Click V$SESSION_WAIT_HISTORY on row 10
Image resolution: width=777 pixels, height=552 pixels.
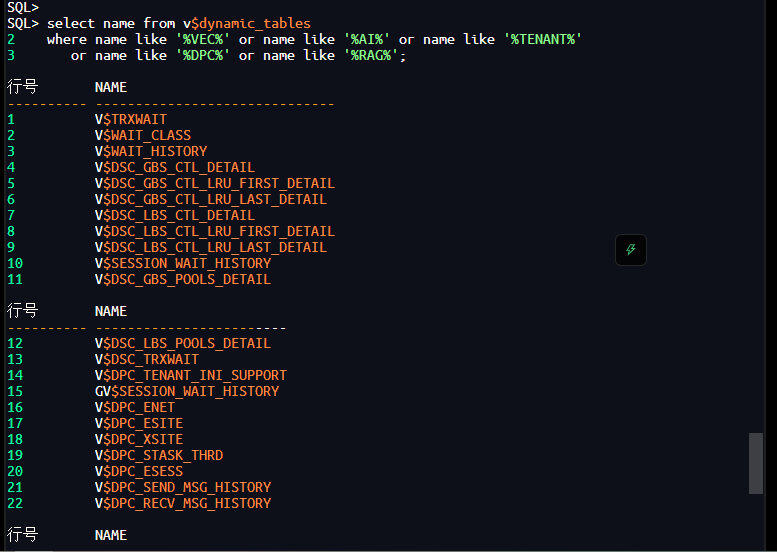pyautogui.click(x=183, y=263)
